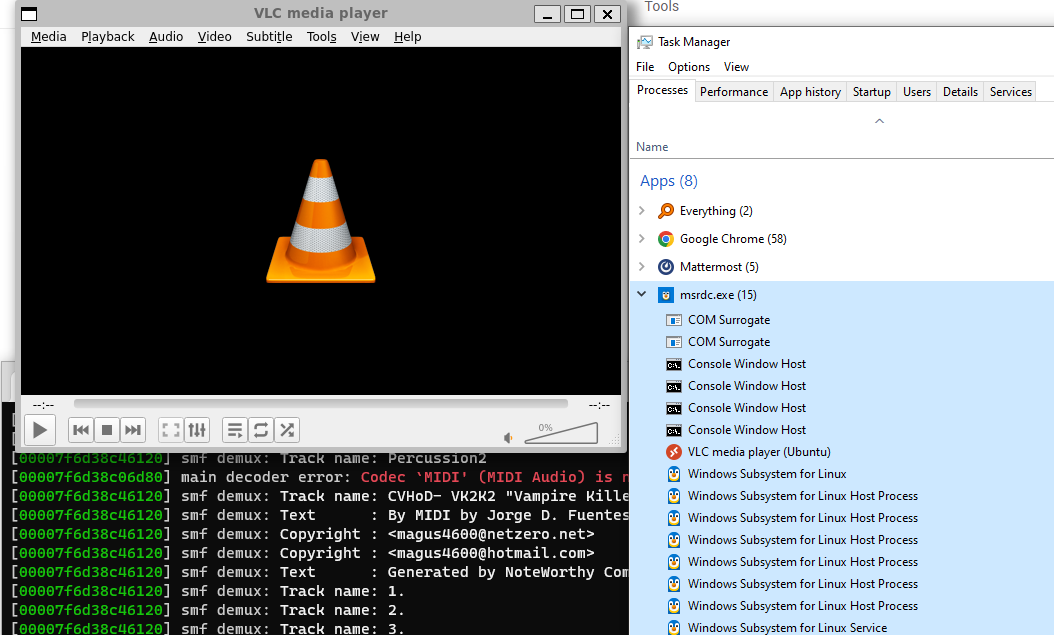Screen dimensions: 1054x635
Task: Open the VLC Media menu
Action: (x=48, y=37)
